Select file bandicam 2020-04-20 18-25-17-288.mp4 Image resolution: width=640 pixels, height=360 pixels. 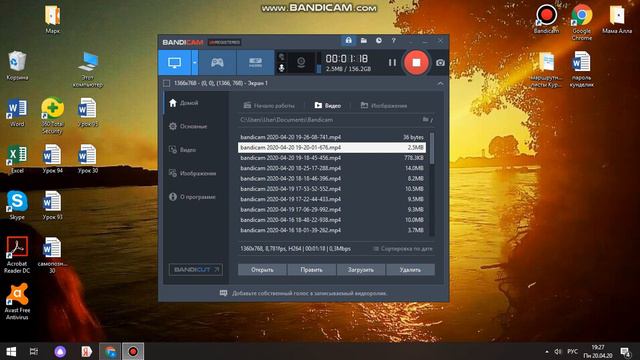click(332, 168)
